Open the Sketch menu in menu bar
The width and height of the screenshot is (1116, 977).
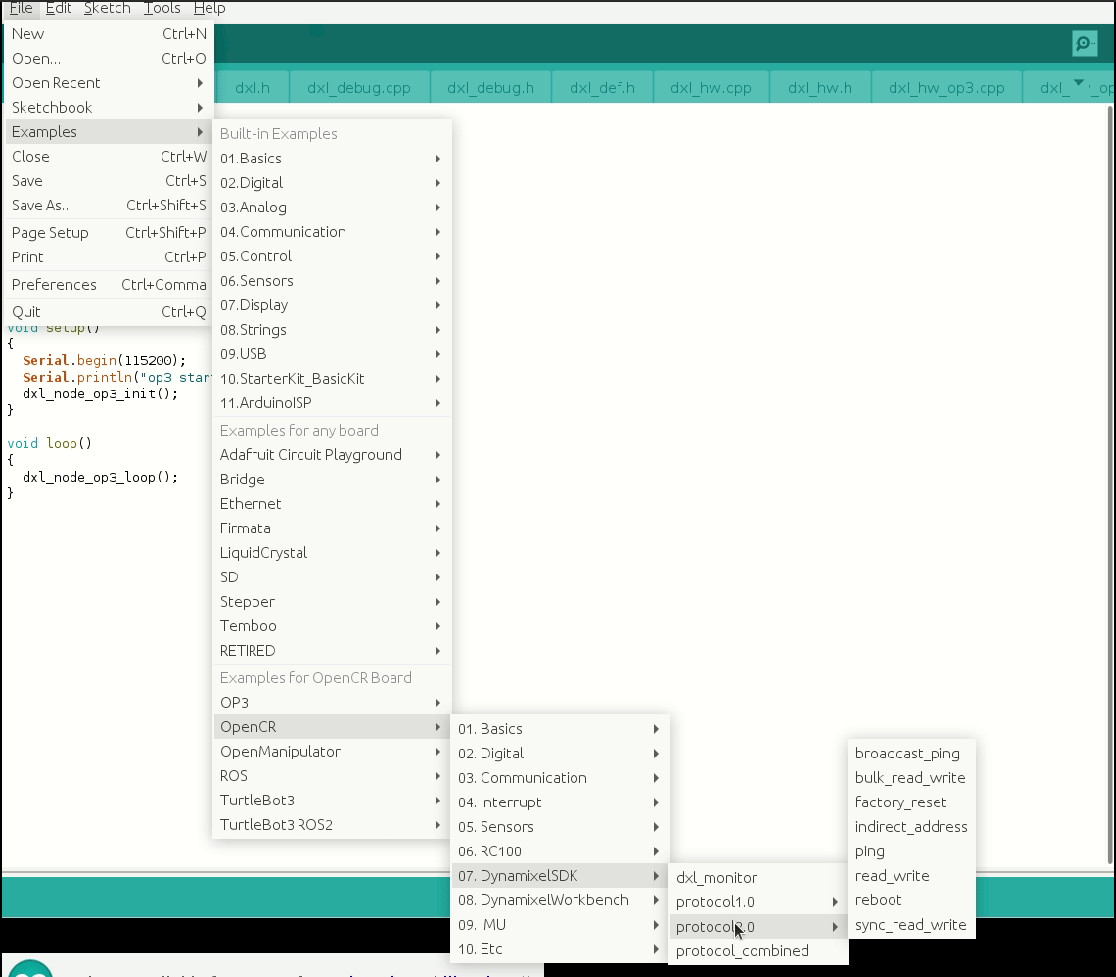coord(107,8)
